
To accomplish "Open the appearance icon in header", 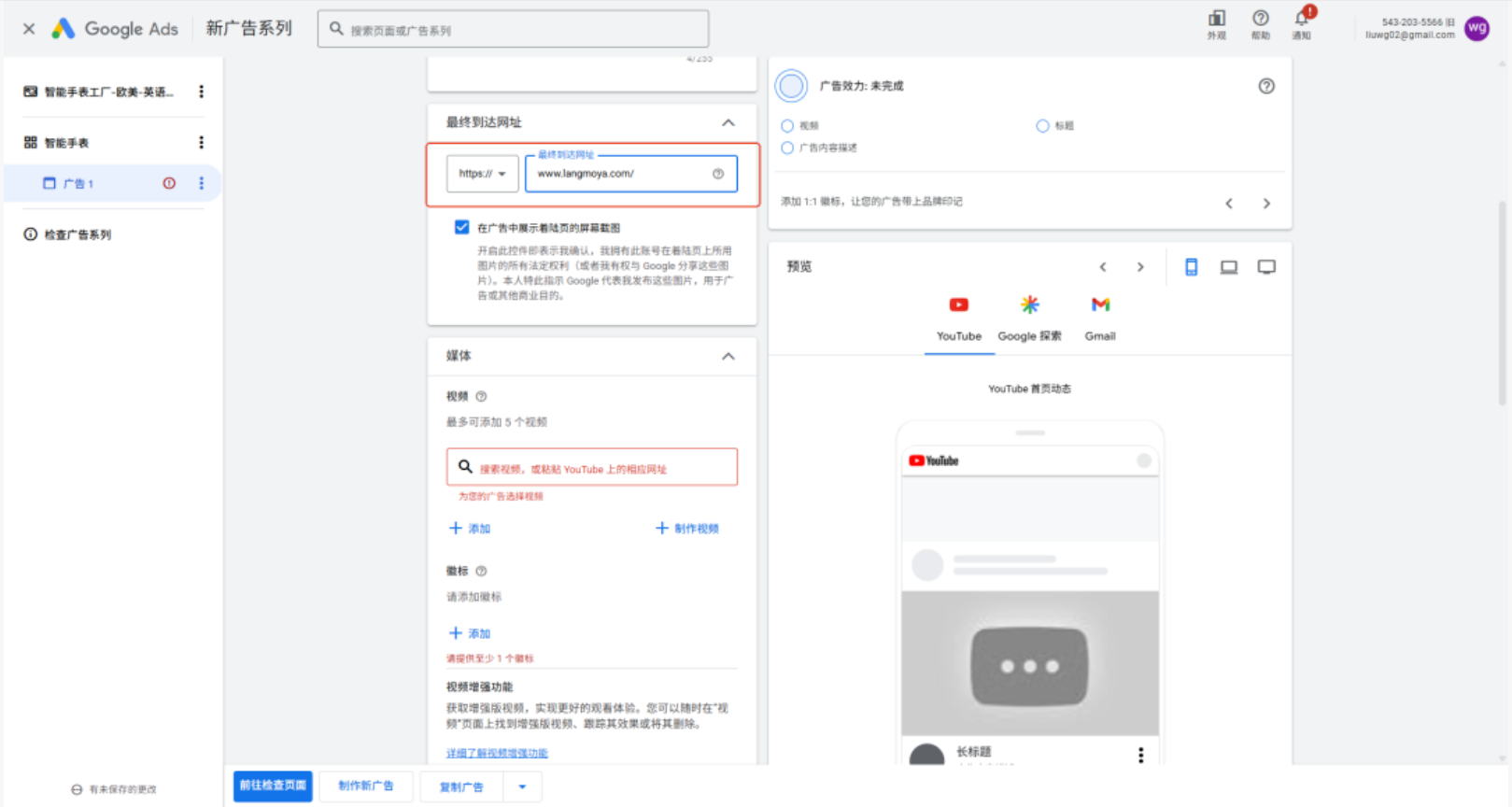I will coord(1216,19).
